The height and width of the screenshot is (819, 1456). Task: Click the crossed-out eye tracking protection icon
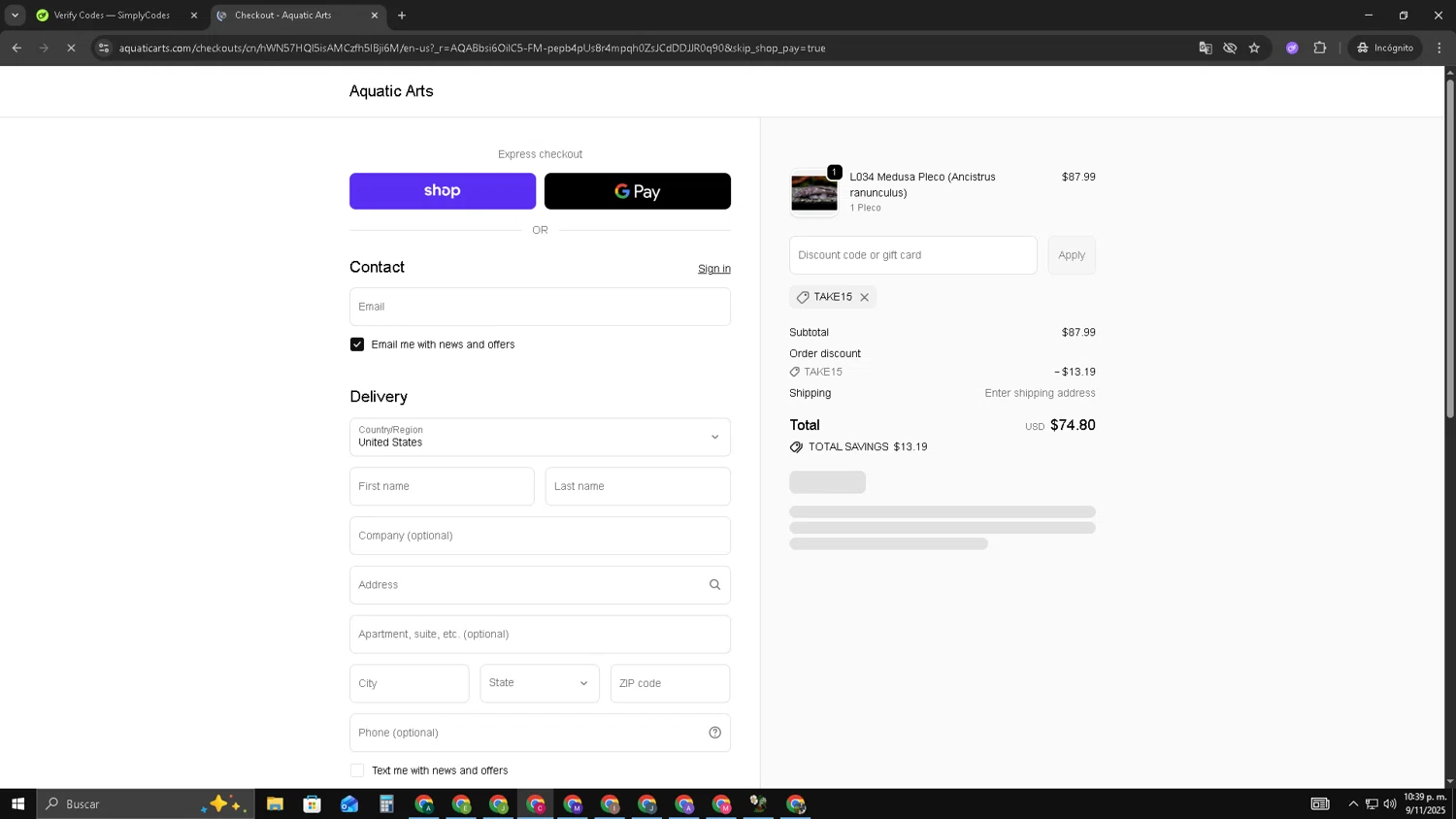(1230, 48)
